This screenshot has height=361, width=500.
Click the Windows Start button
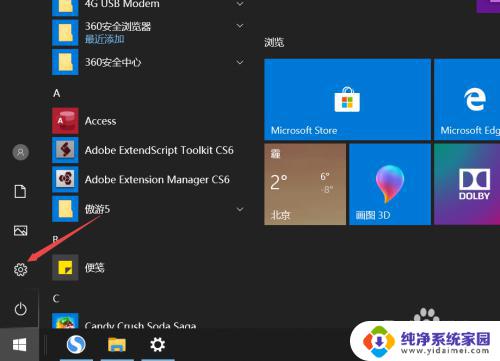click(x=19, y=344)
